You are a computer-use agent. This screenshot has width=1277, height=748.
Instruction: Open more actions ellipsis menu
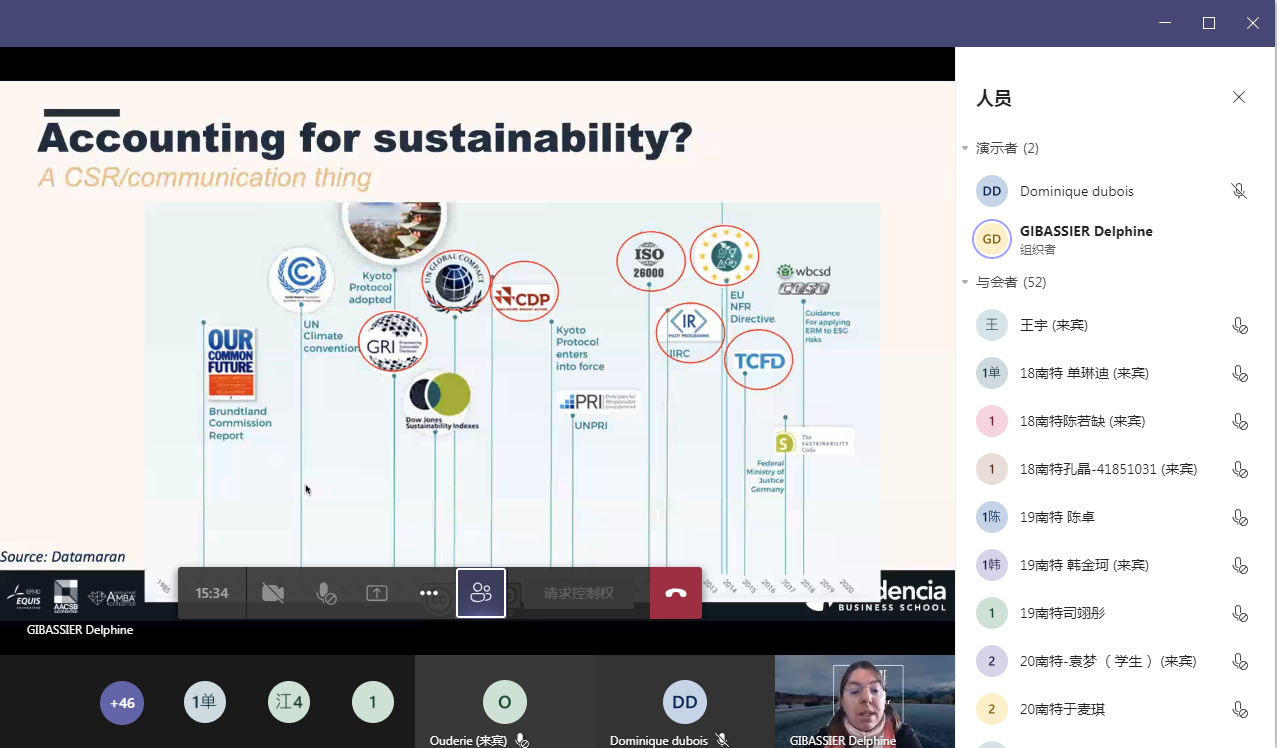(x=429, y=593)
